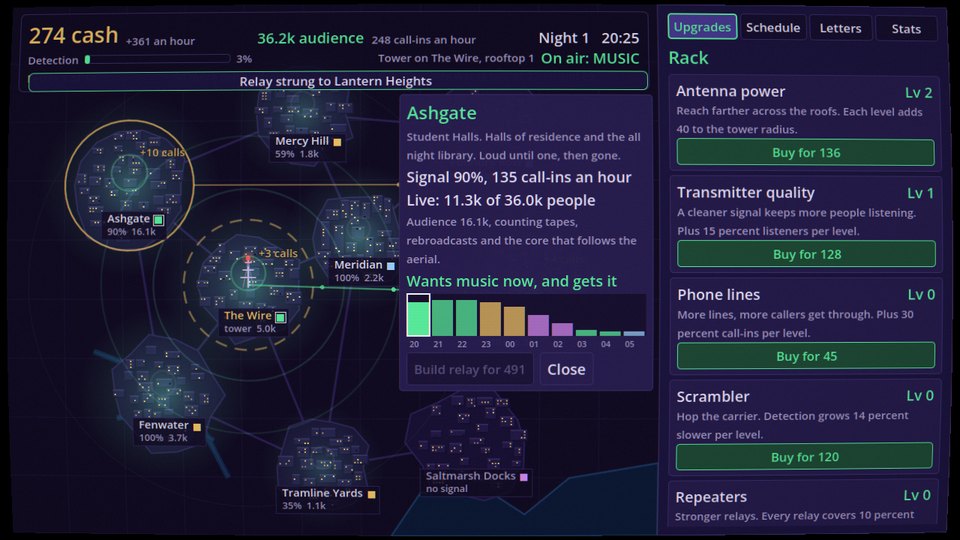960x540 pixels.
Task: Click 'Live: 11.3k of 36.0k people' line
Action: [501, 200]
